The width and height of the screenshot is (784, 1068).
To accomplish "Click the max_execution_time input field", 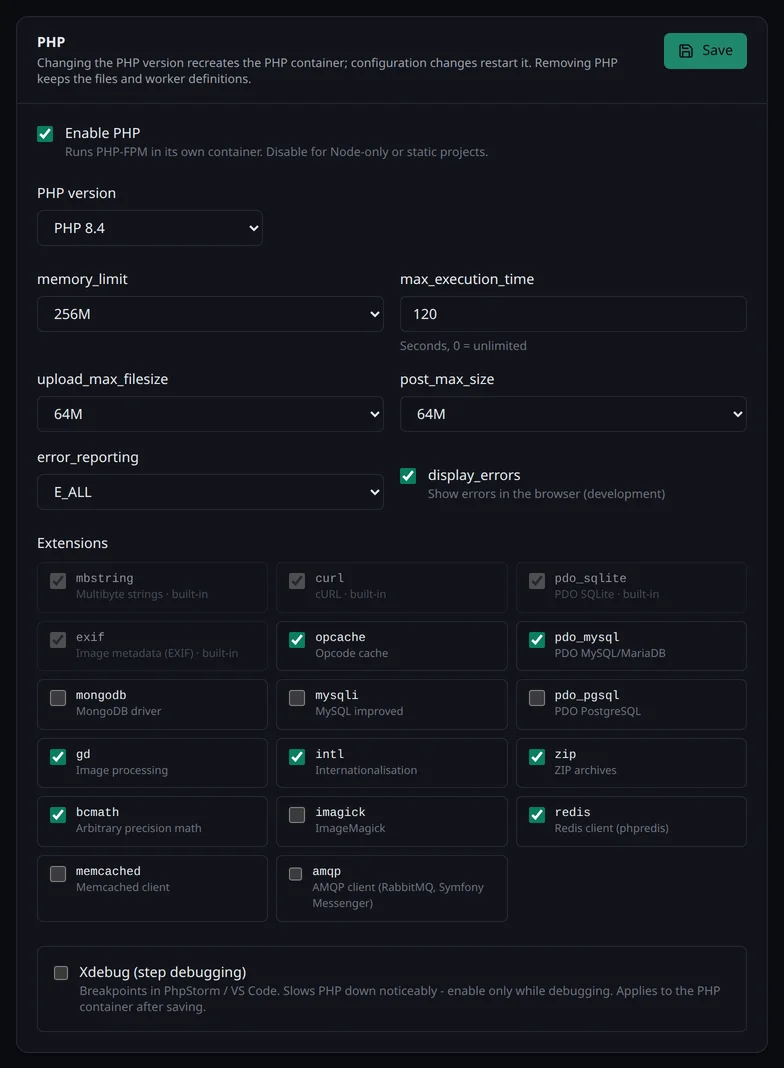I will pos(573,314).
